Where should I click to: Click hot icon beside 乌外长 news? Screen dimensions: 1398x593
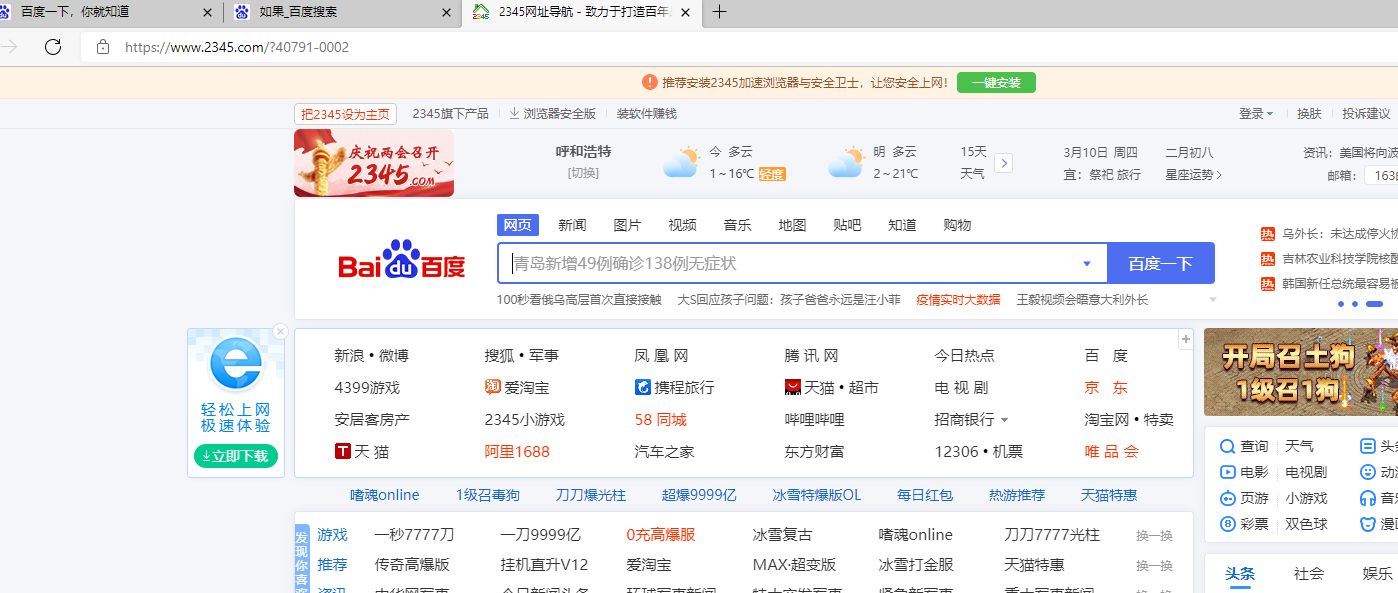click(1267, 234)
